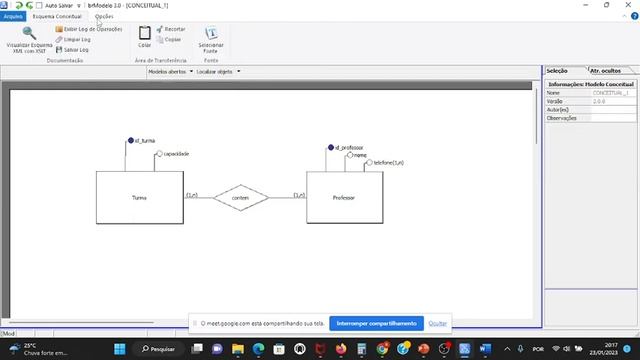640x360 pixels.
Task: Select the telefone(1,n) attribute circle
Action: pos(369,162)
